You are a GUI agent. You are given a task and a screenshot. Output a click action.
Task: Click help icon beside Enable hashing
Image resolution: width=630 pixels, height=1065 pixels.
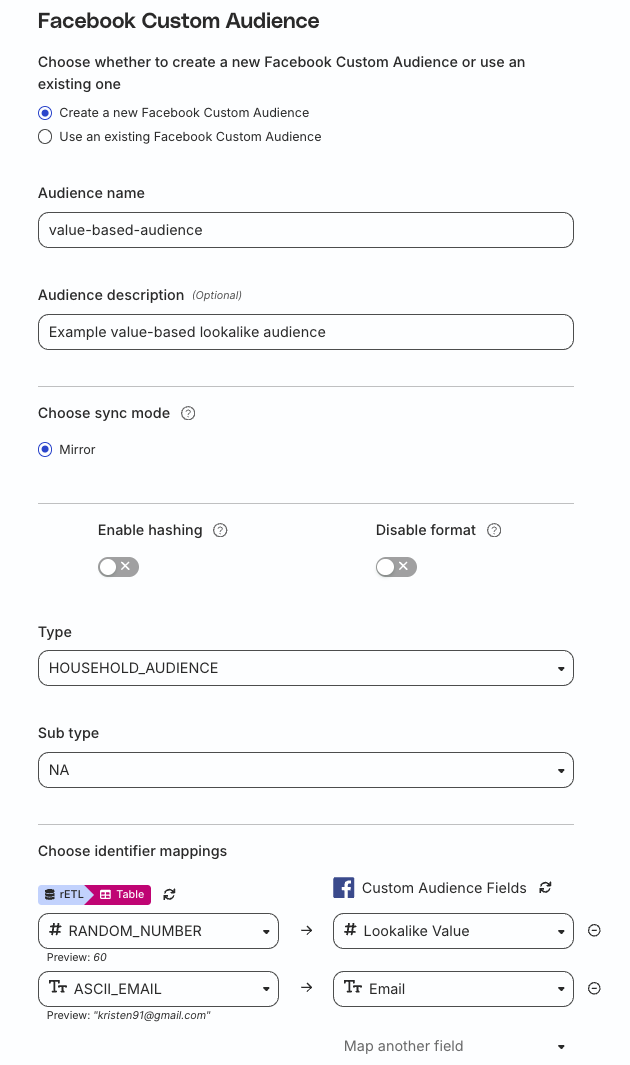(220, 530)
